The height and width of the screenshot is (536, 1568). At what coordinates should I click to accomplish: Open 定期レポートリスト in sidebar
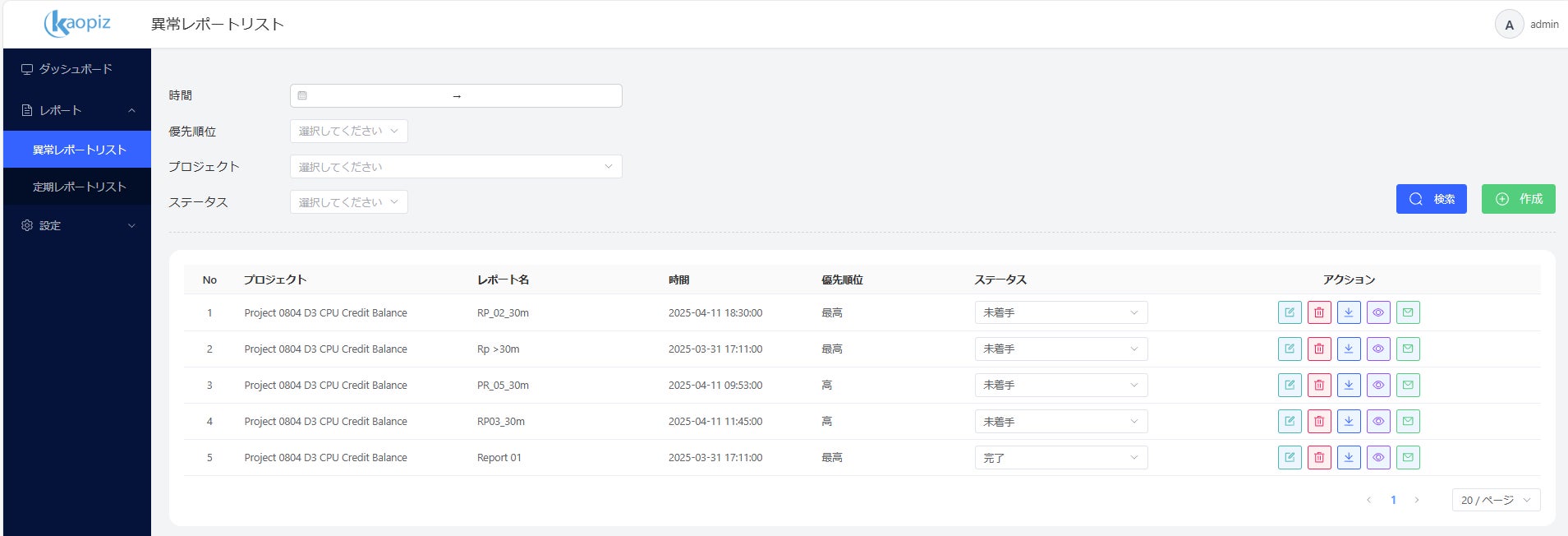(x=78, y=187)
